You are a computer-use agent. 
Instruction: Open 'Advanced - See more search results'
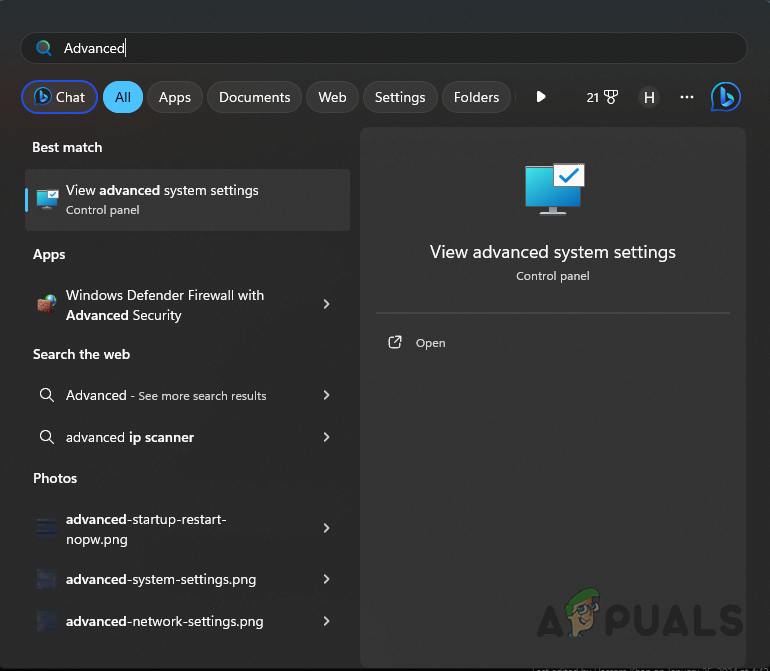coord(188,395)
